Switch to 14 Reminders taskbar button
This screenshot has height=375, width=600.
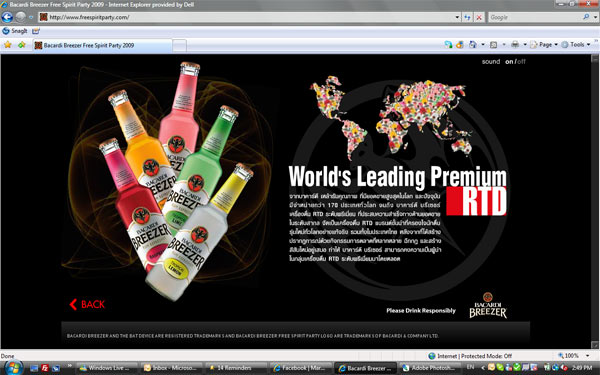236,368
